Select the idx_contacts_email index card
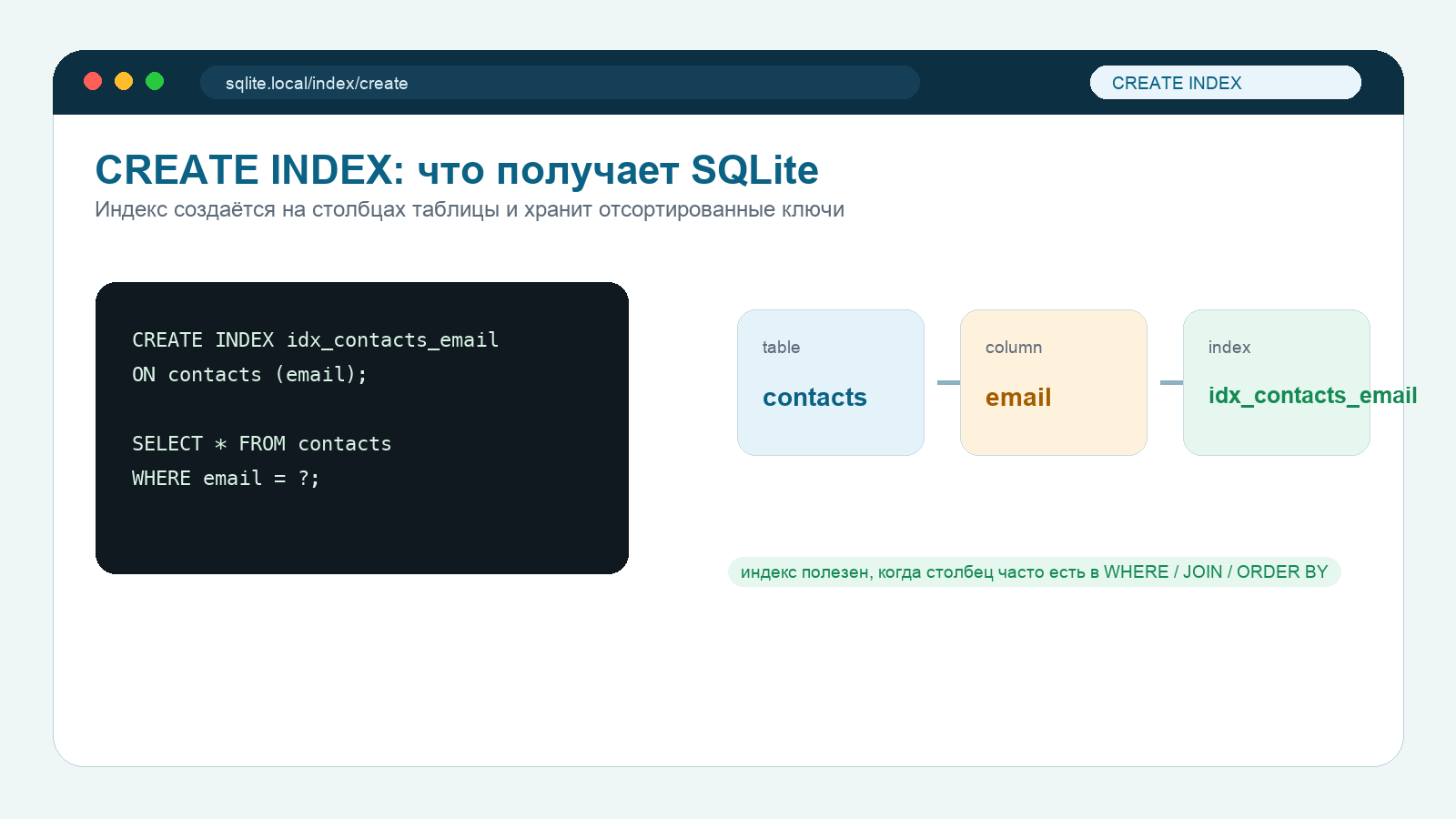This screenshot has width=1456, height=819. (1277, 382)
